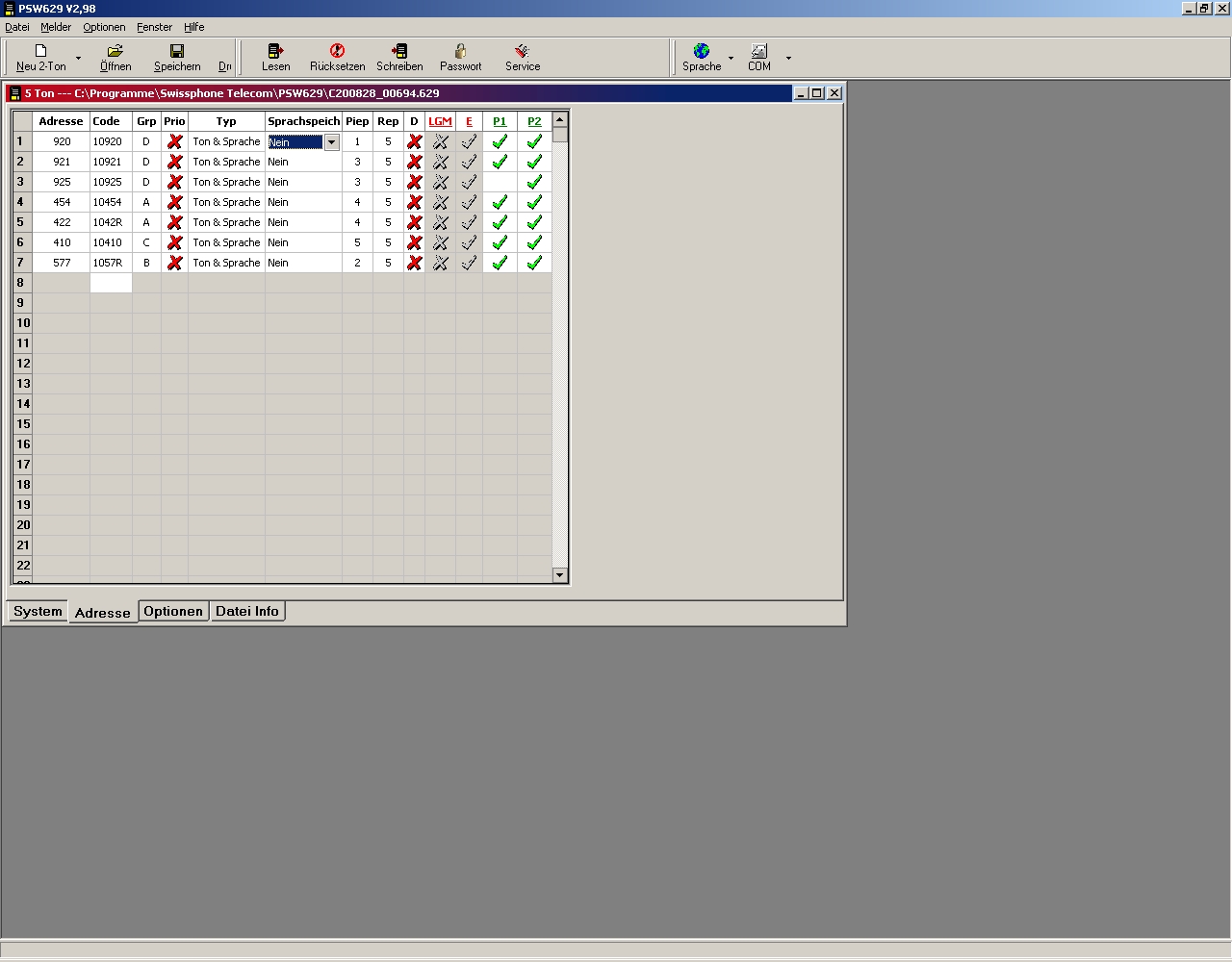Viewport: 1232px width, 962px height.
Task: Write to the pager via Schreiben icon
Action: coord(399,51)
